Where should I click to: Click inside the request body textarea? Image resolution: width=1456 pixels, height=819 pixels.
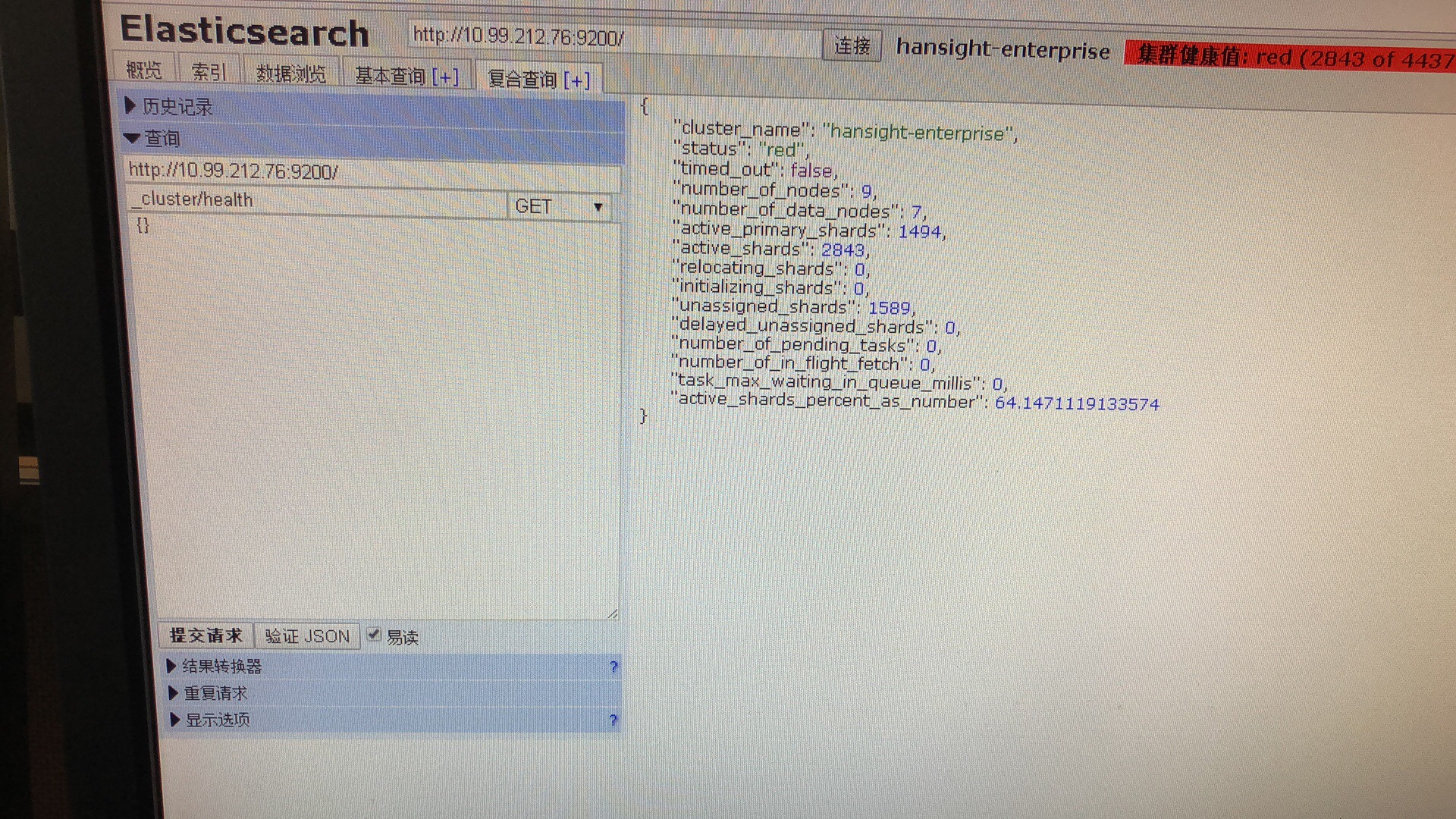click(376, 417)
